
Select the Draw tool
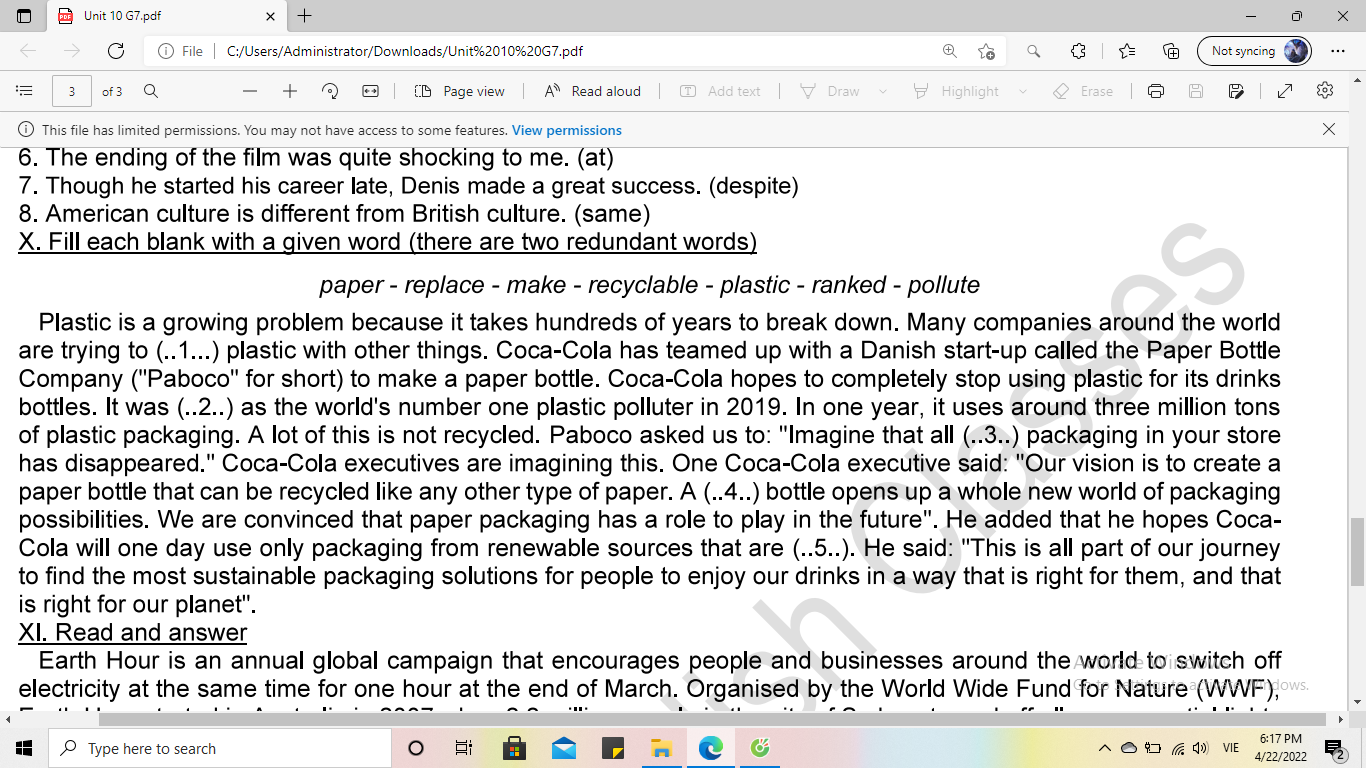(x=831, y=91)
